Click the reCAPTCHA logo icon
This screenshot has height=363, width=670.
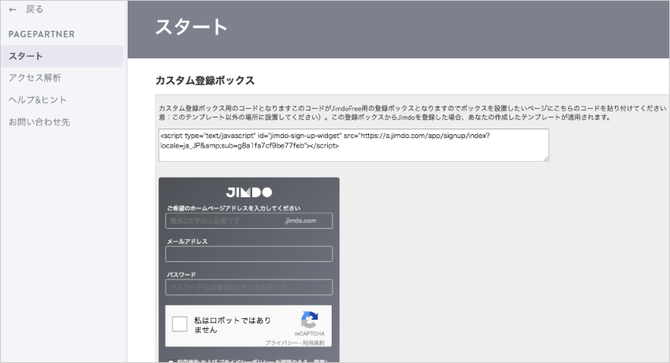309,319
